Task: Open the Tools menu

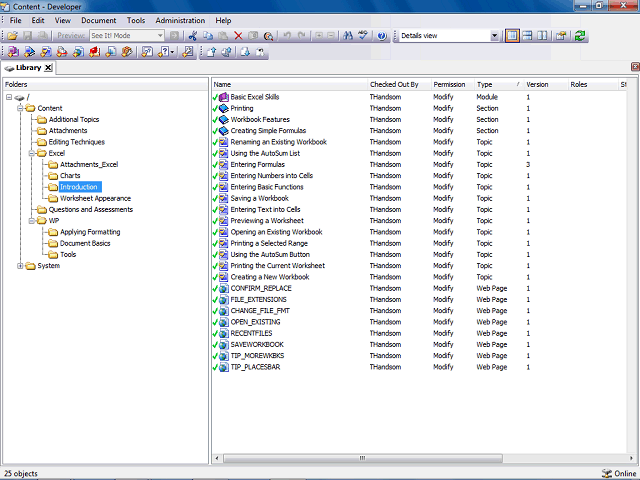Action: (136, 20)
